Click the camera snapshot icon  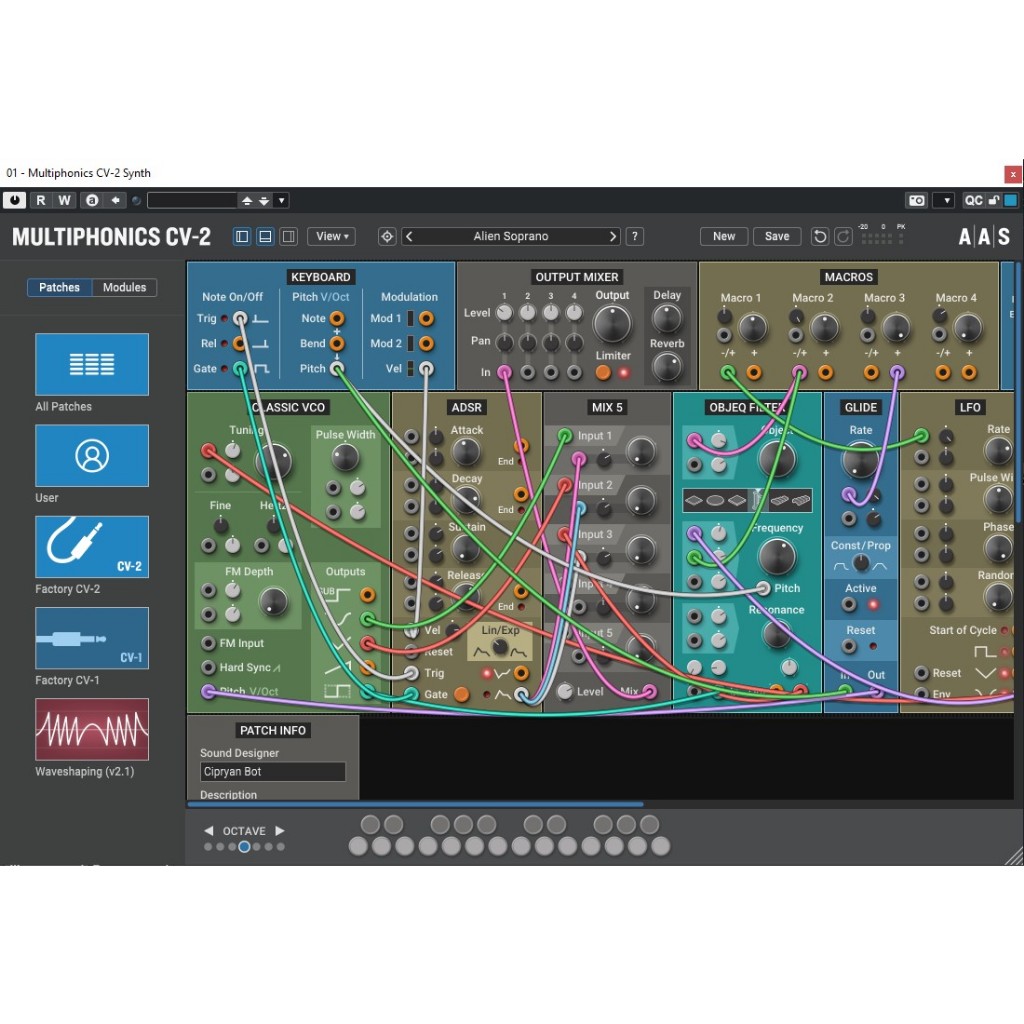click(x=917, y=200)
